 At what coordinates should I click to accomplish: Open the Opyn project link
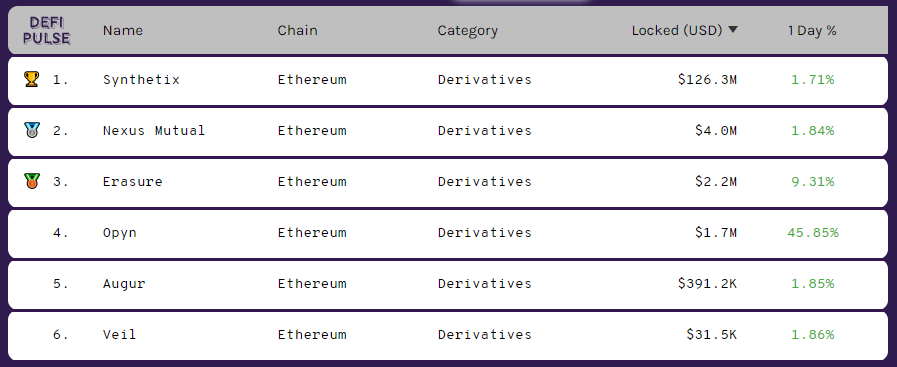[x=120, y=233]
